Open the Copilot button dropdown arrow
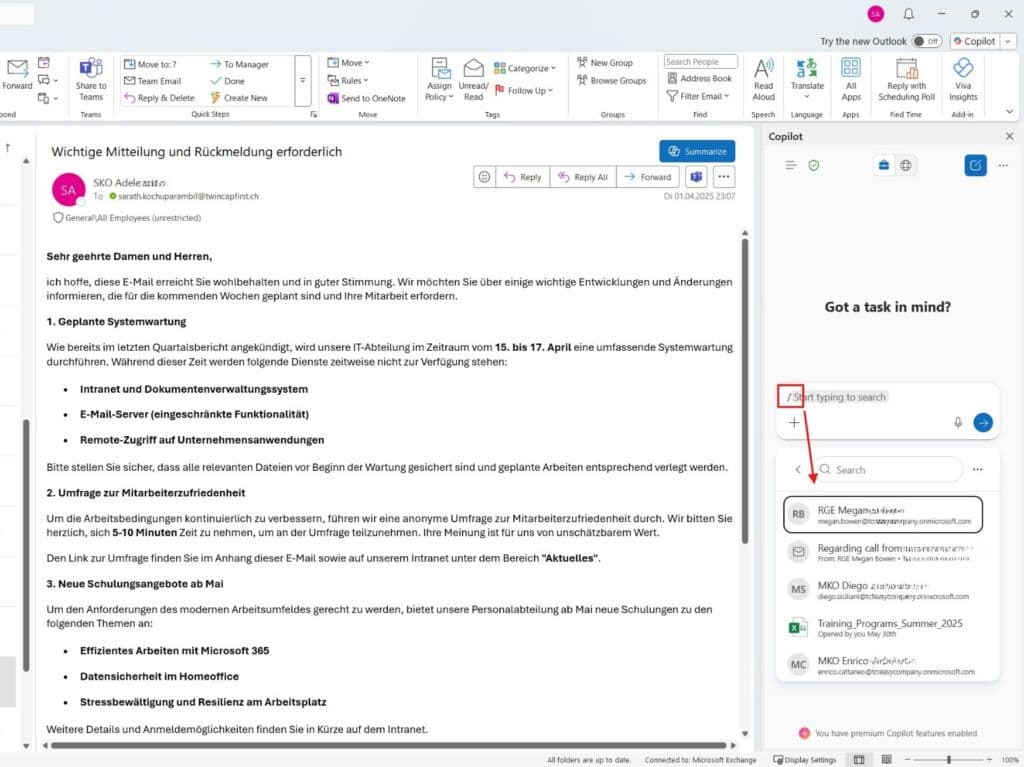The image size is (1024, 767). pos(1008,41)
